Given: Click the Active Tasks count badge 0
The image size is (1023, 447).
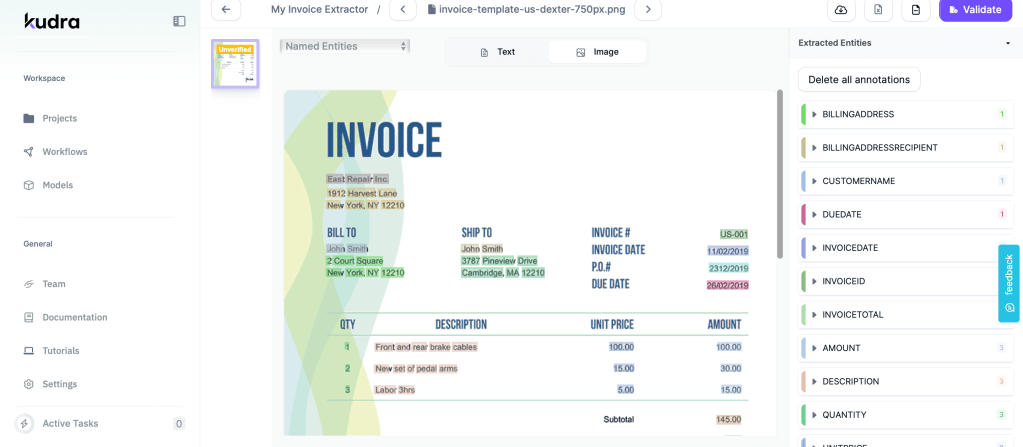Looking at the screenshot, I should point(179,424).
